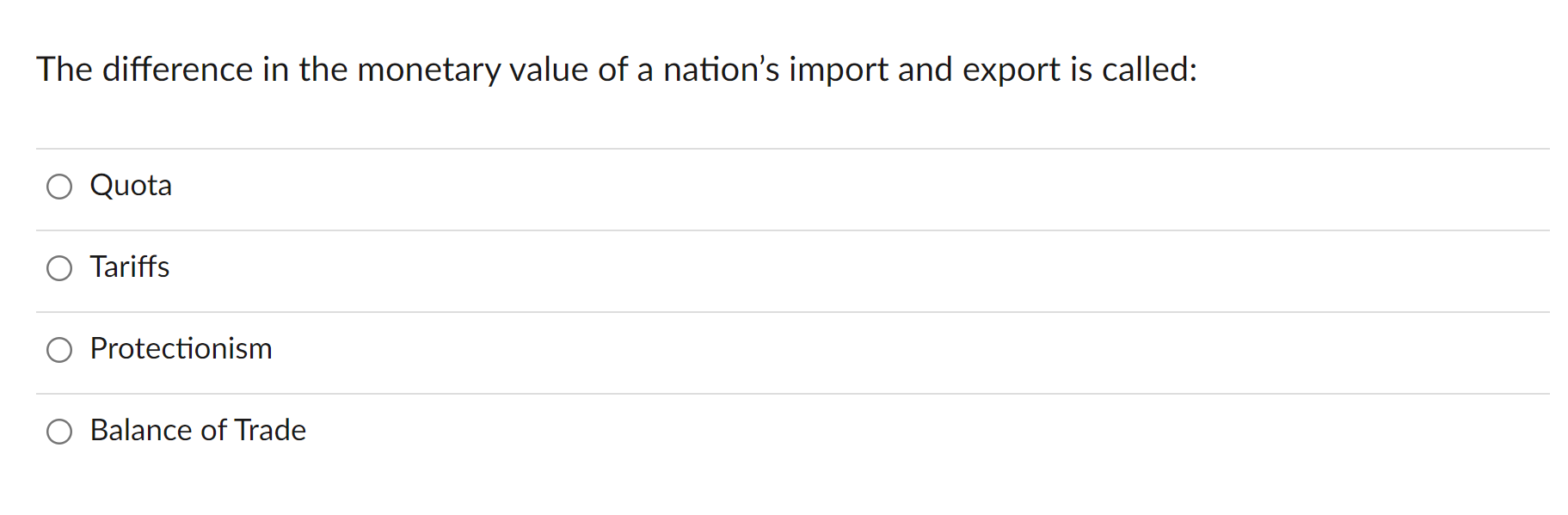Image resolution: width=1568 pixels, height=515 pixels.
Task: Click the Protectionism answer label
Action: 181,350
